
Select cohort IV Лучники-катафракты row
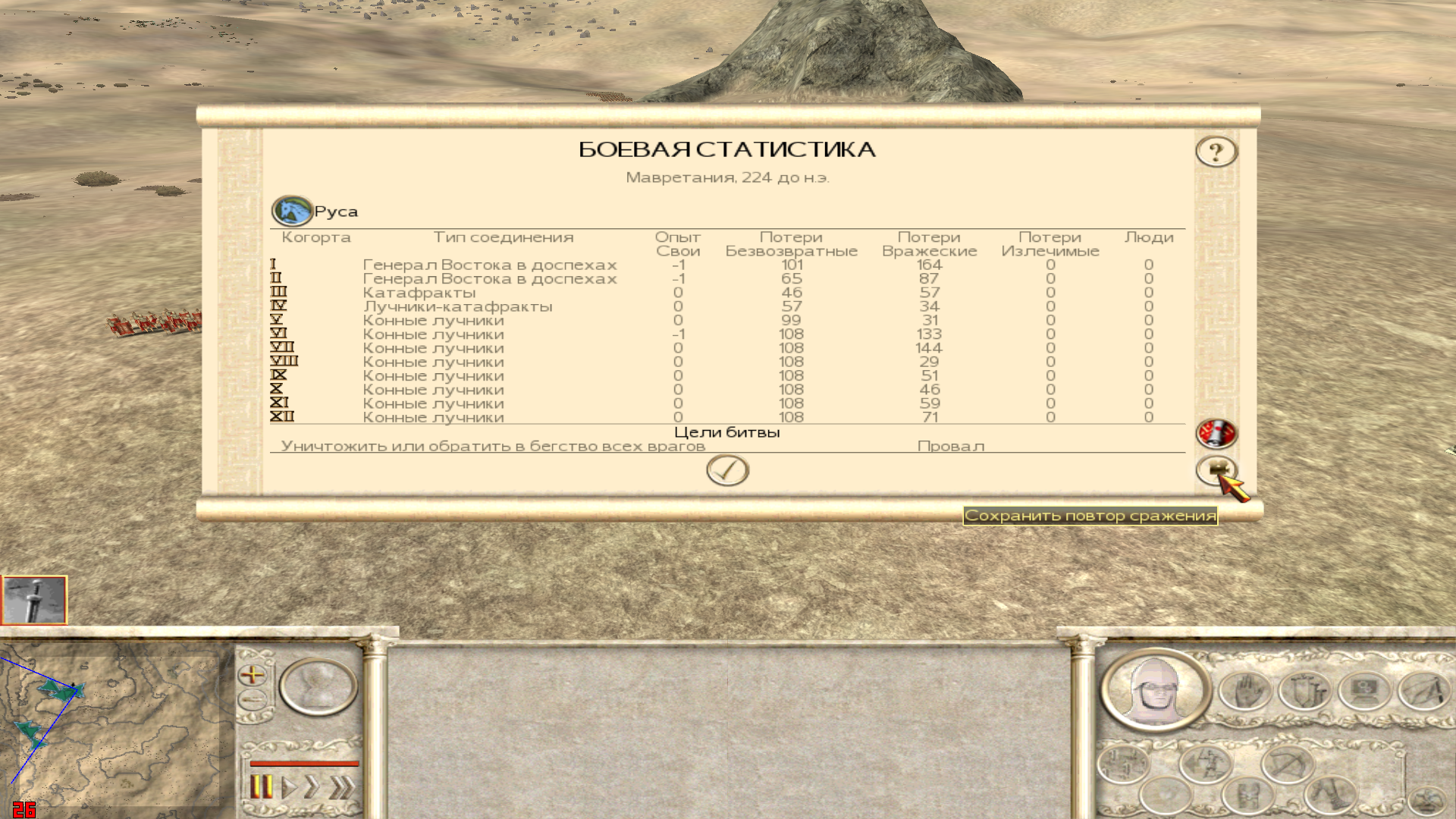(x=727, y=306)
